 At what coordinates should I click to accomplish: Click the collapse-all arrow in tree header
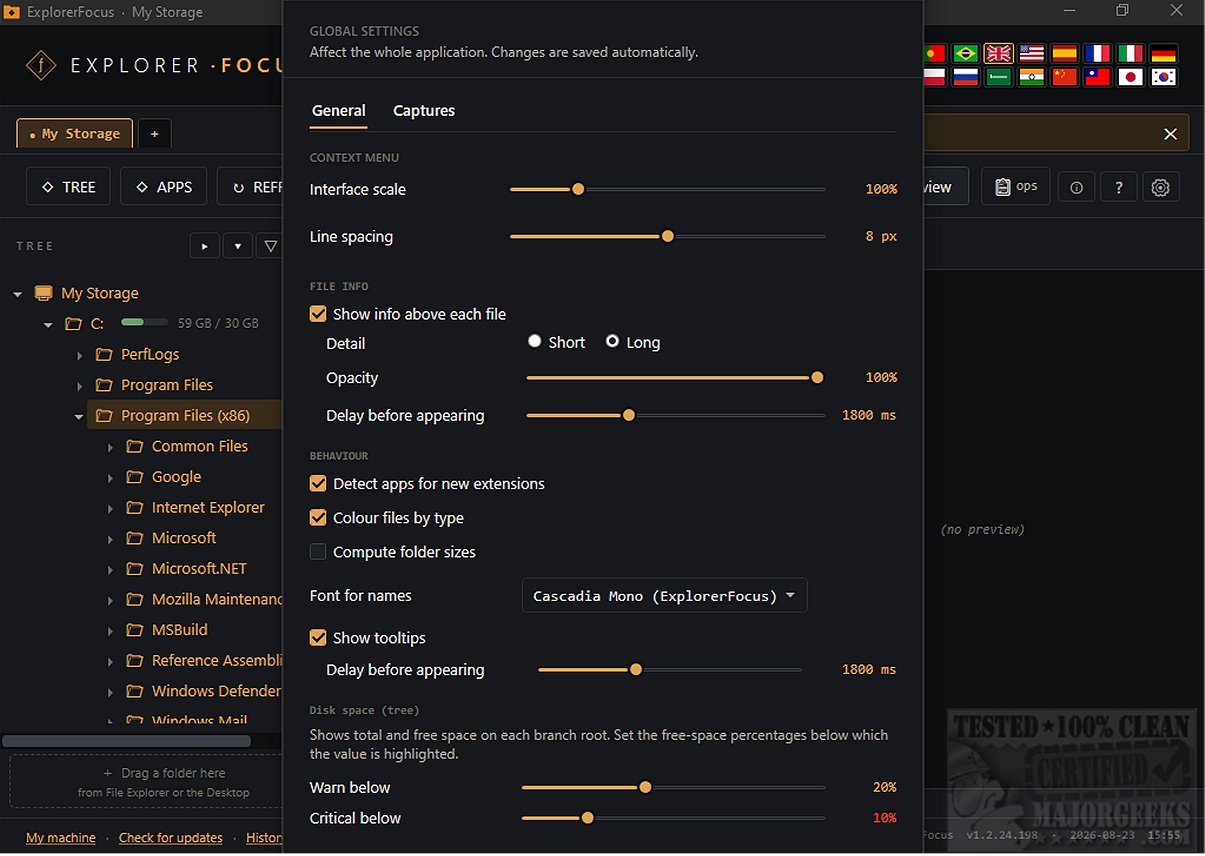click(x=238, y=245)
